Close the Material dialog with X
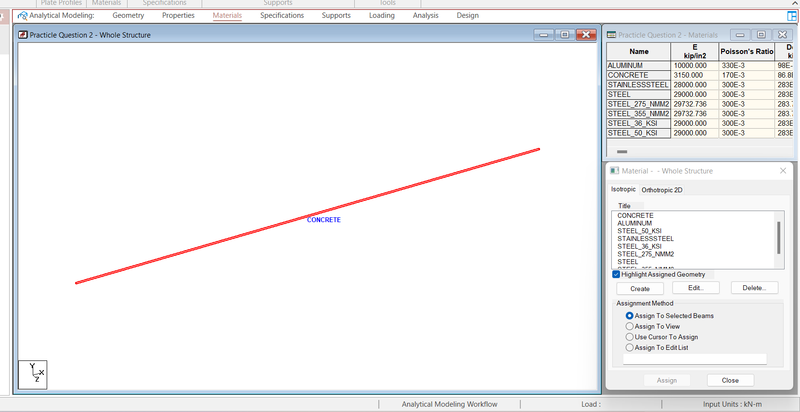The width and height of the screenshot is (800, 412). (x=783, y=171)
